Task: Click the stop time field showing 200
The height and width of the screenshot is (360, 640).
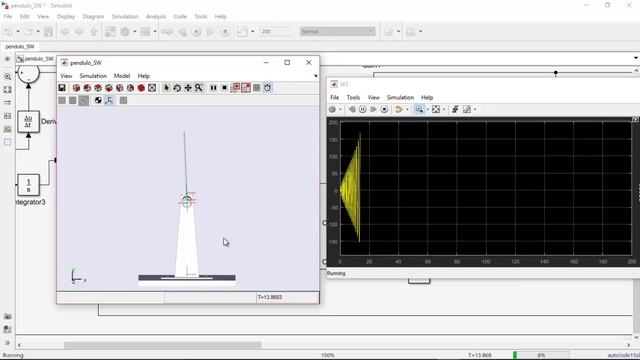Action: (276, 31)
